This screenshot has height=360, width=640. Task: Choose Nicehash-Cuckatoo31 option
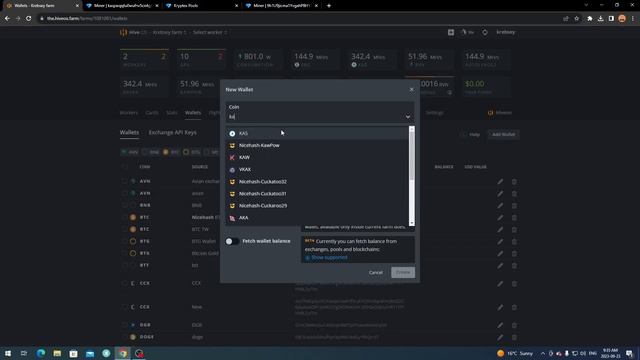317,193
